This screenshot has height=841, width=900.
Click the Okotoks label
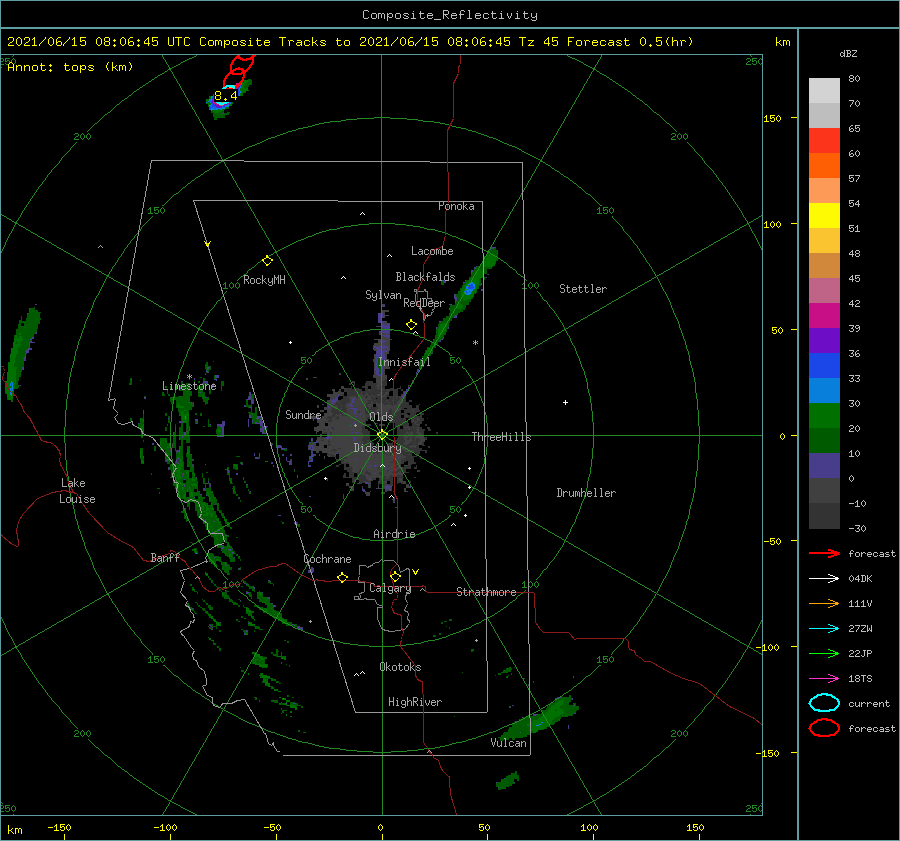tap(400, 667)
